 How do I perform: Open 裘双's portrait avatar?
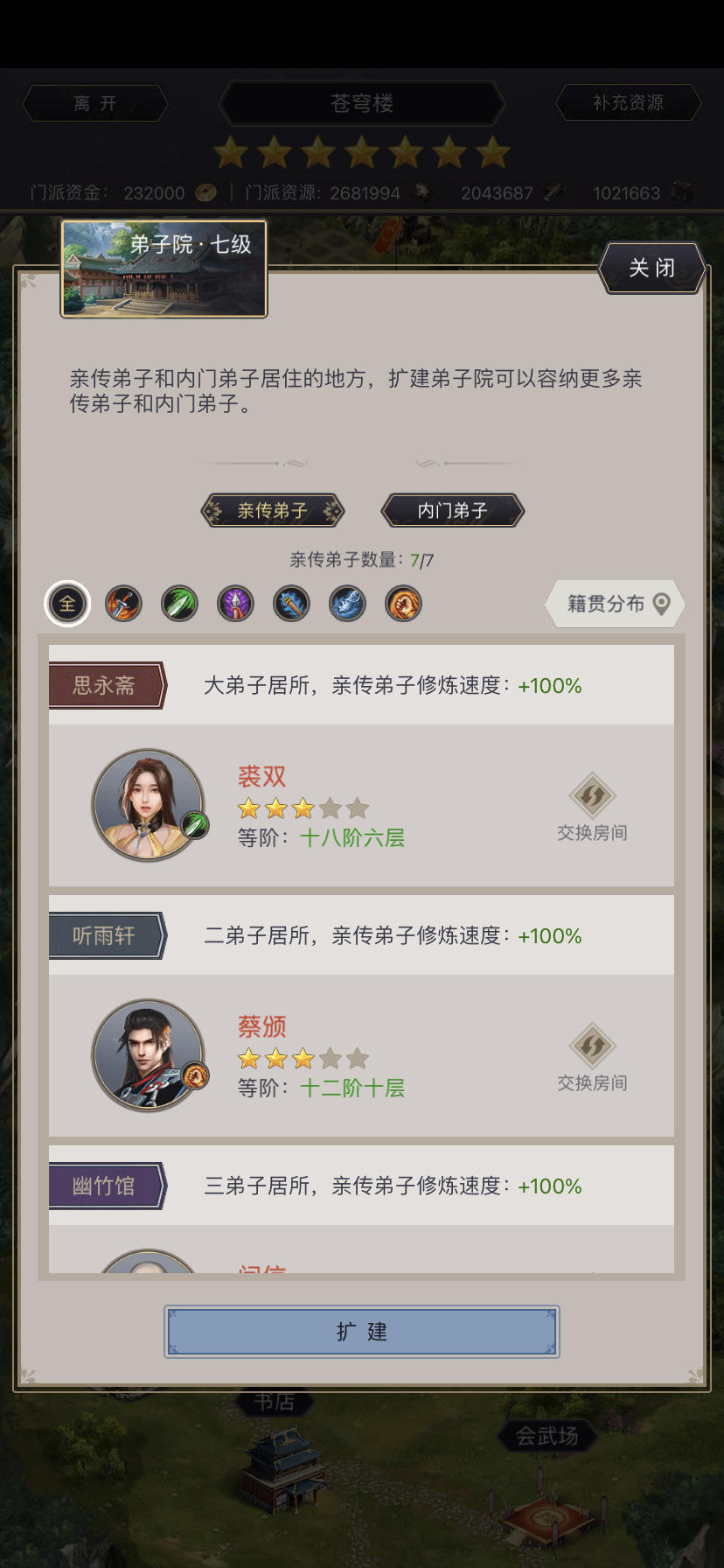click(x=149, y=804)
